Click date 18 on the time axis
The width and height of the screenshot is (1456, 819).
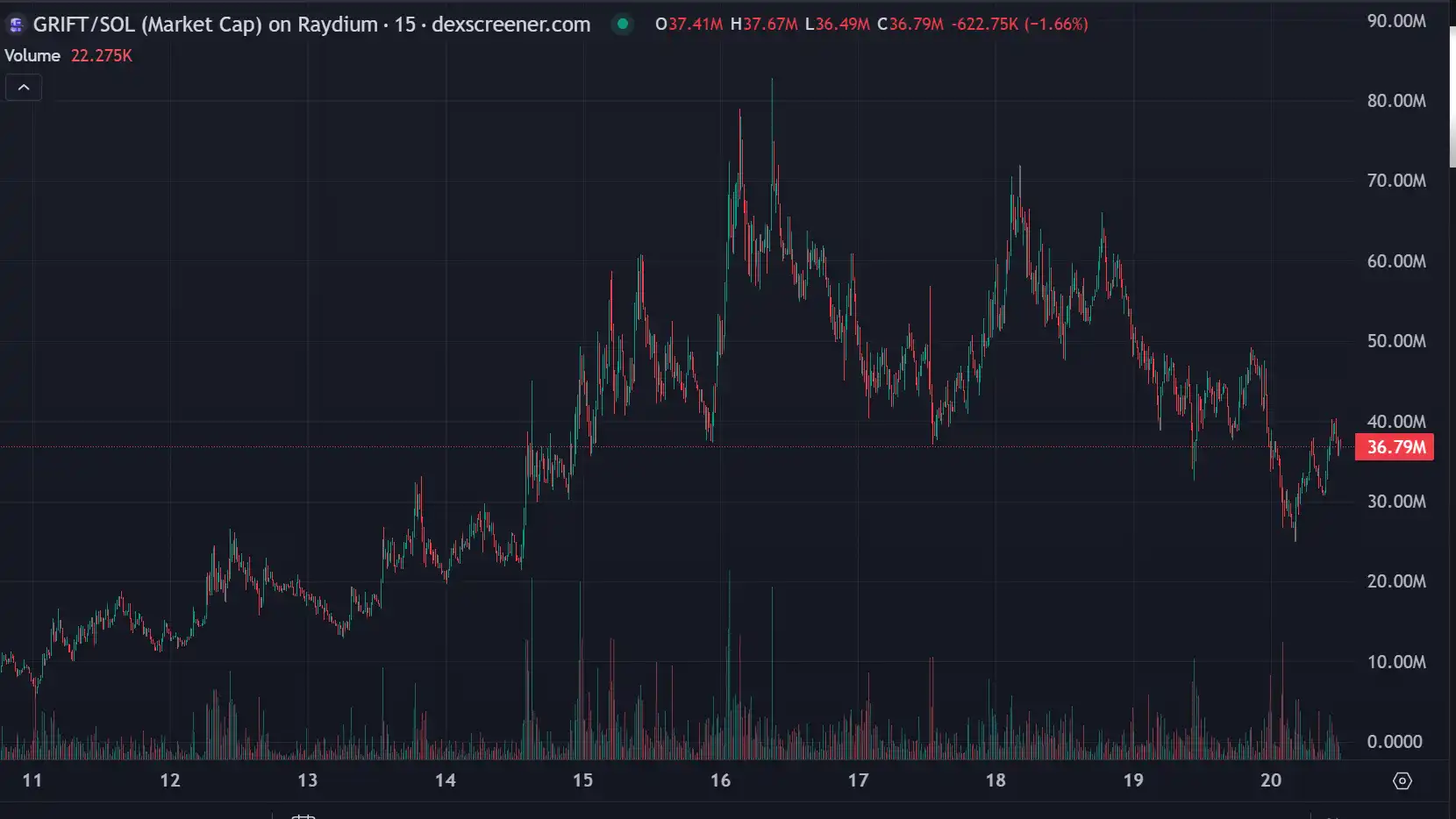pyautogui.click(x=996, y=780)
